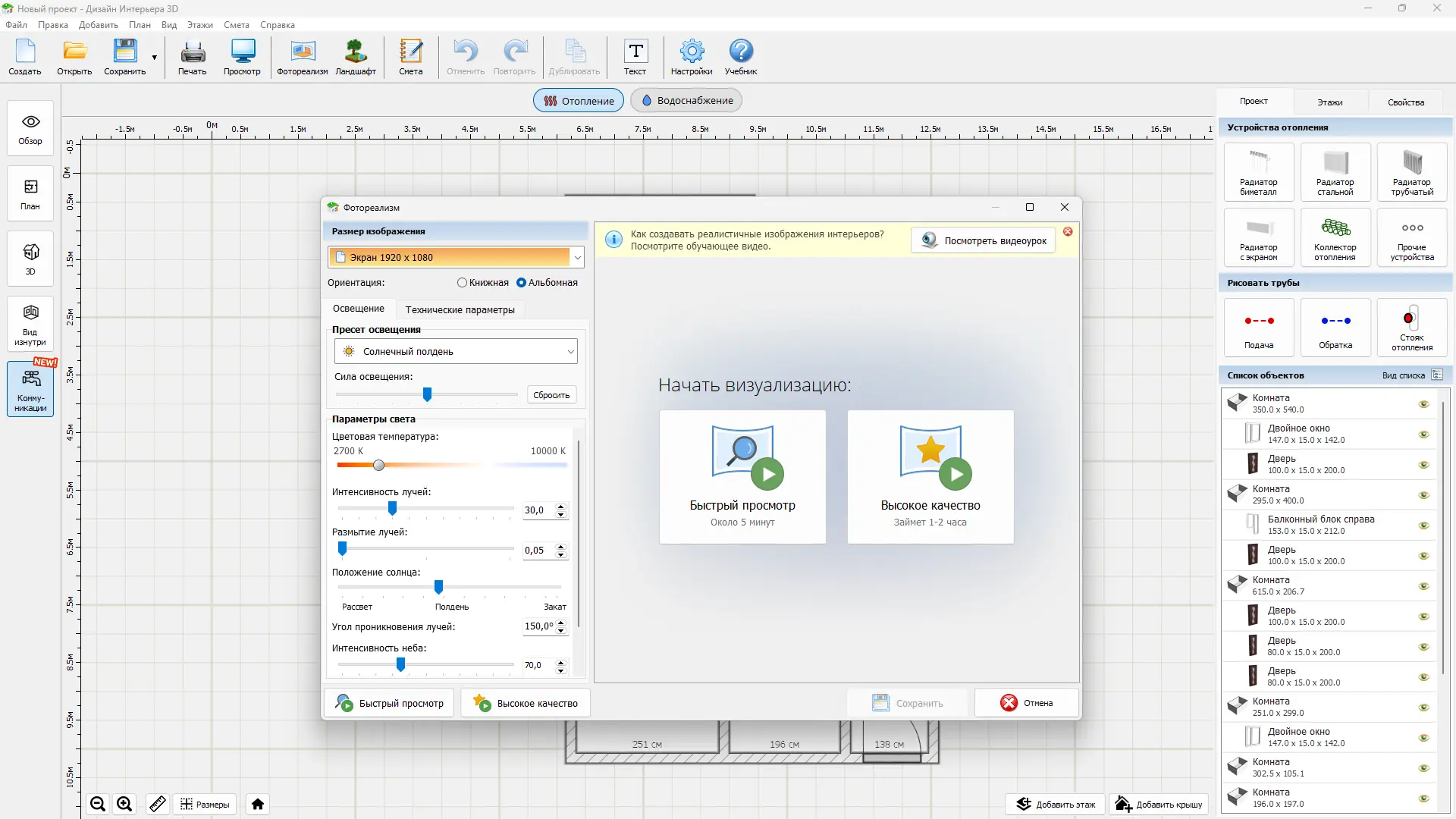The width and height of the screenshot is (1456, 819).
Task: Click the ruler measurement tool icon
Action: (x=158, y=804)
